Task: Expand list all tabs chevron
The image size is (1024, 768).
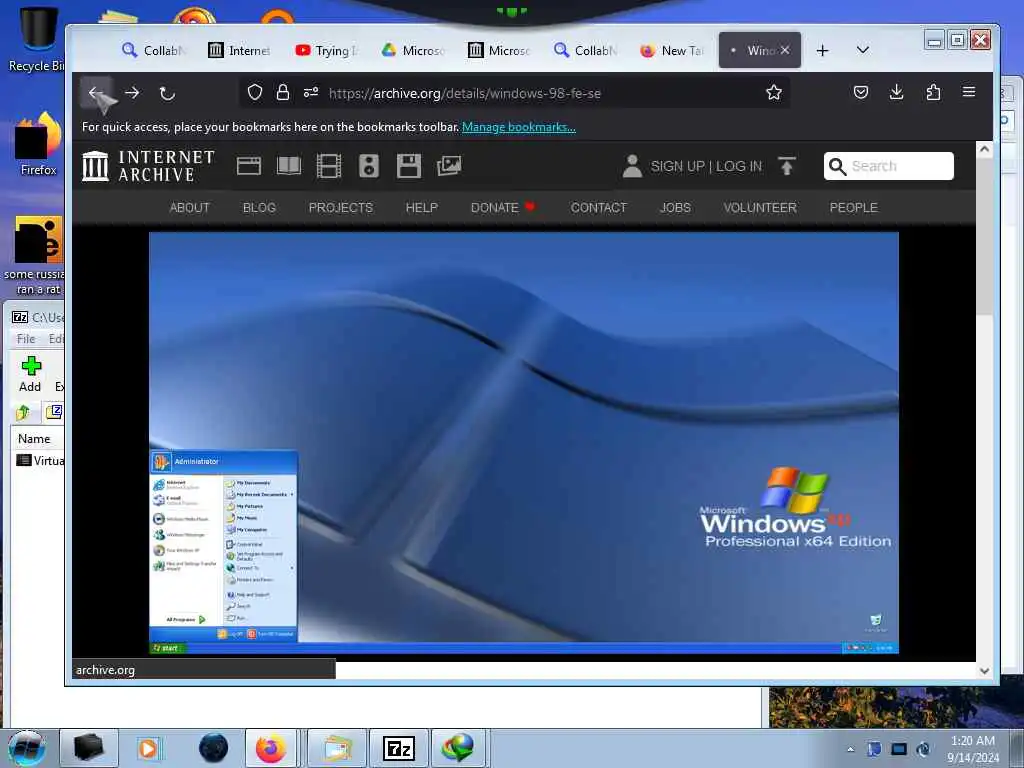Action: 863,50
